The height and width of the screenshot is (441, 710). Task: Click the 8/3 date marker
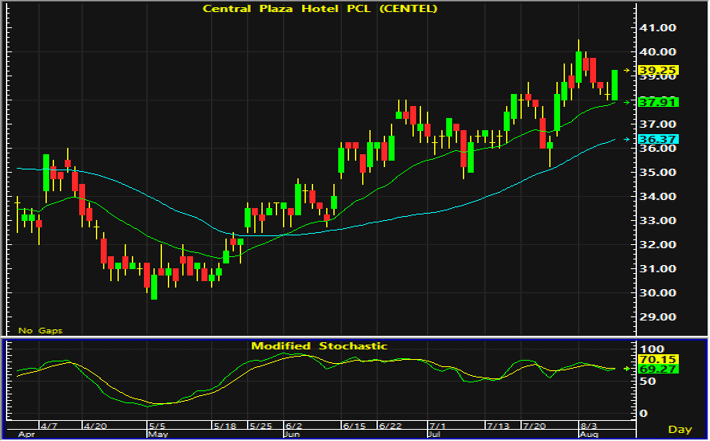(589, 426)
